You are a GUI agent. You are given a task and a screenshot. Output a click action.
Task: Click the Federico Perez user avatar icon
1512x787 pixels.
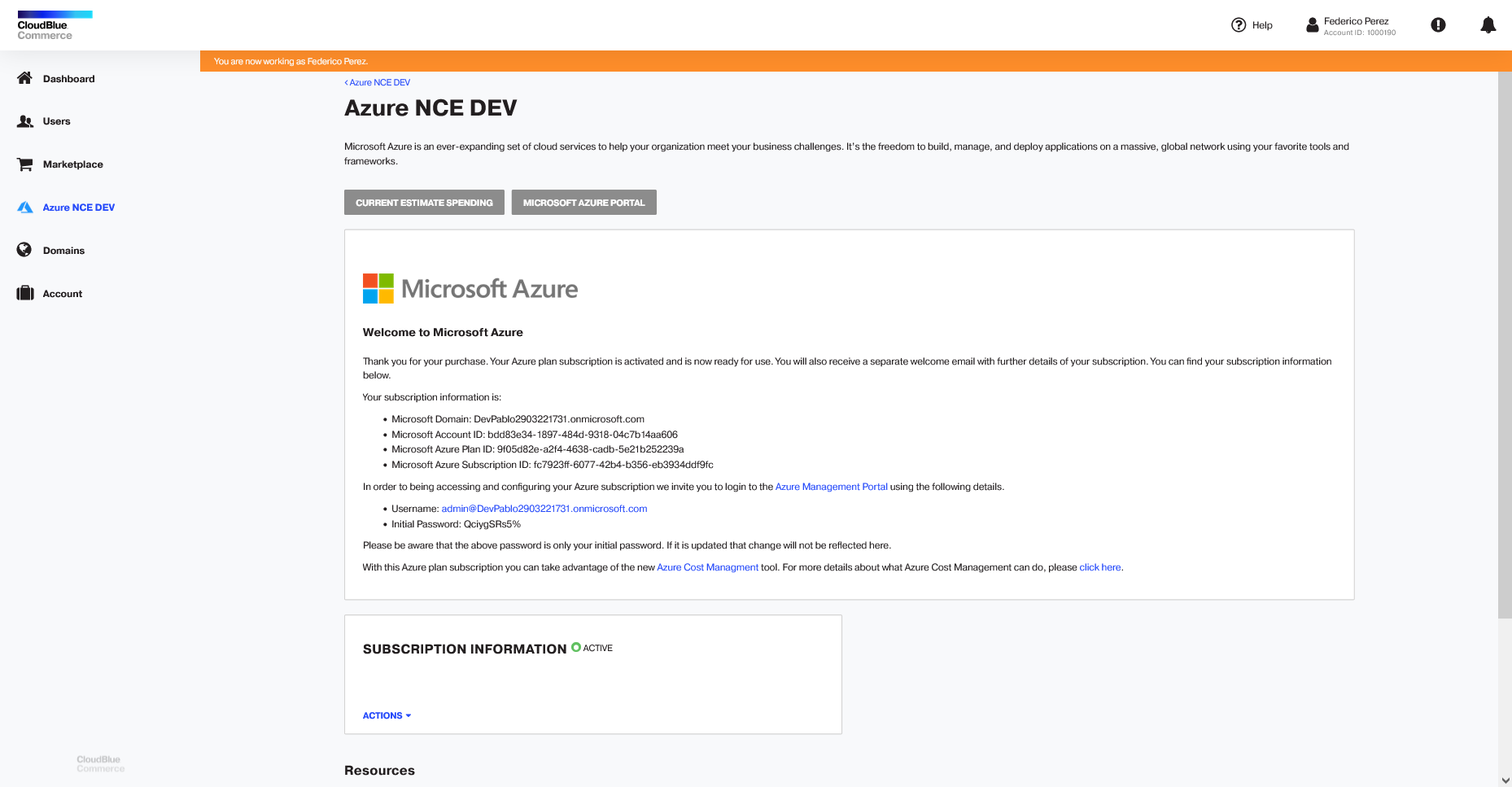(x=1312, y=25)
